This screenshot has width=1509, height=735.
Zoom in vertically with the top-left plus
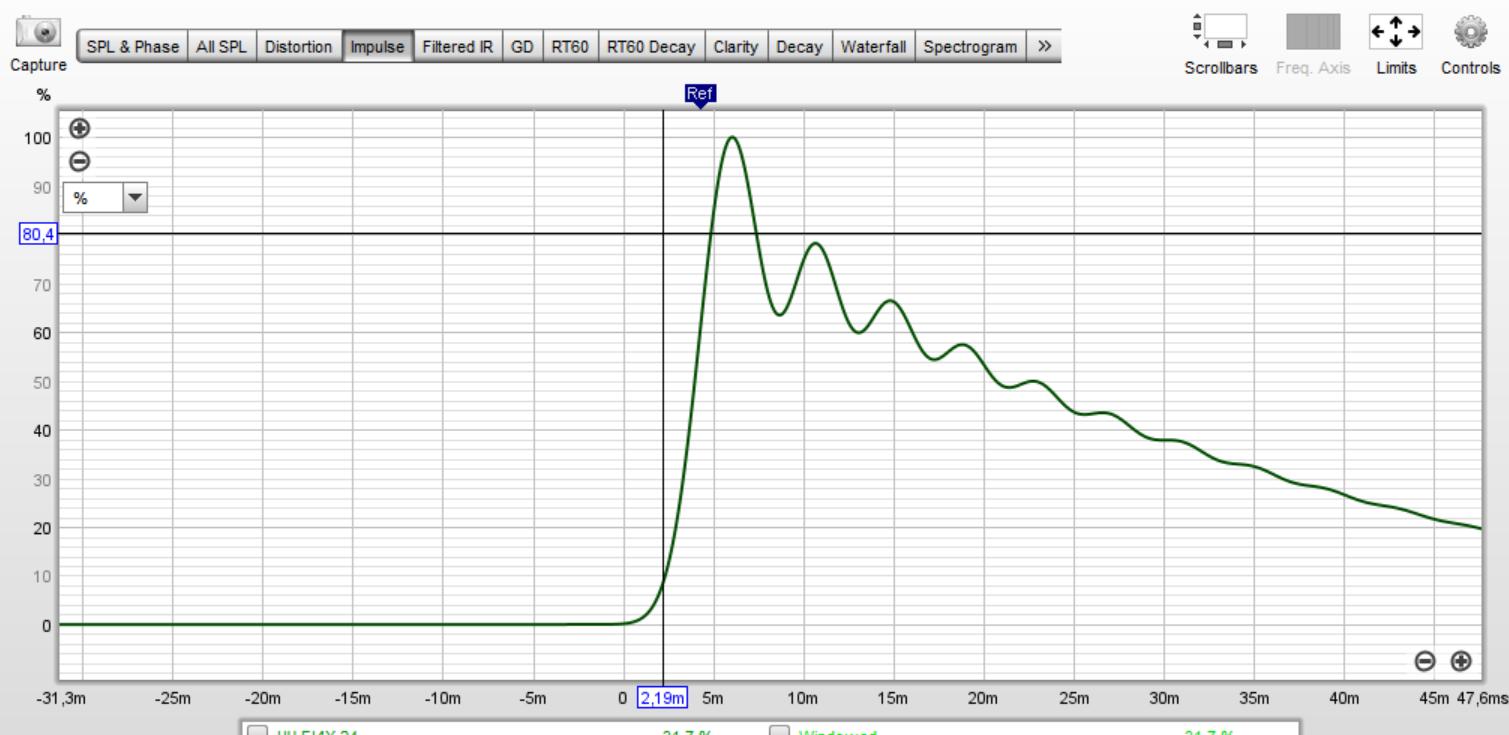(x=79, y=128)
